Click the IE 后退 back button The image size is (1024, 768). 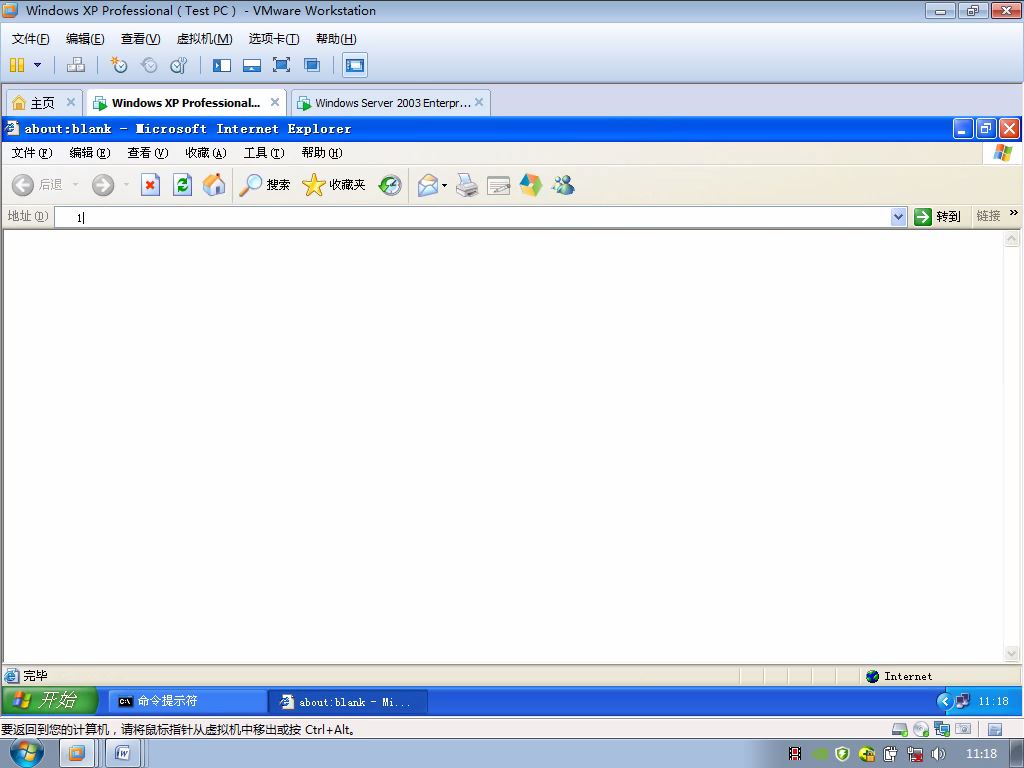pos(37,185)
